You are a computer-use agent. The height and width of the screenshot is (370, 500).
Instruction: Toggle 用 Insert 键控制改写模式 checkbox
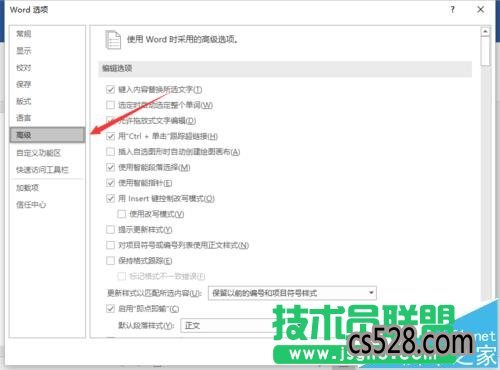[x=110, y=199]
